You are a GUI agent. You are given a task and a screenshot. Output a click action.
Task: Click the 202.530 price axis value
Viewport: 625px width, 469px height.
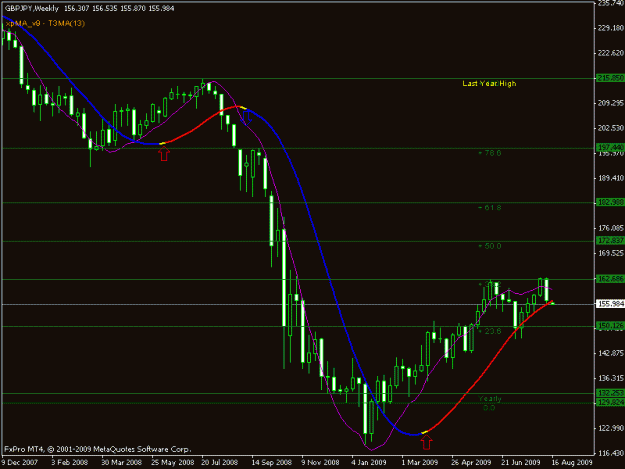pyautogui.click(x=611, y=128)
